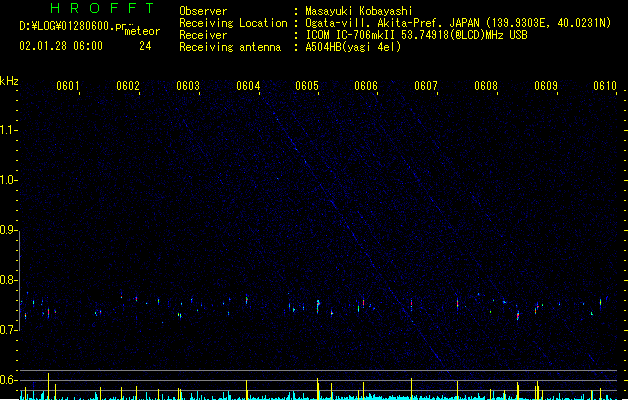
Task: Click the 0604 time axis marker
Action: tap(248, 85)
